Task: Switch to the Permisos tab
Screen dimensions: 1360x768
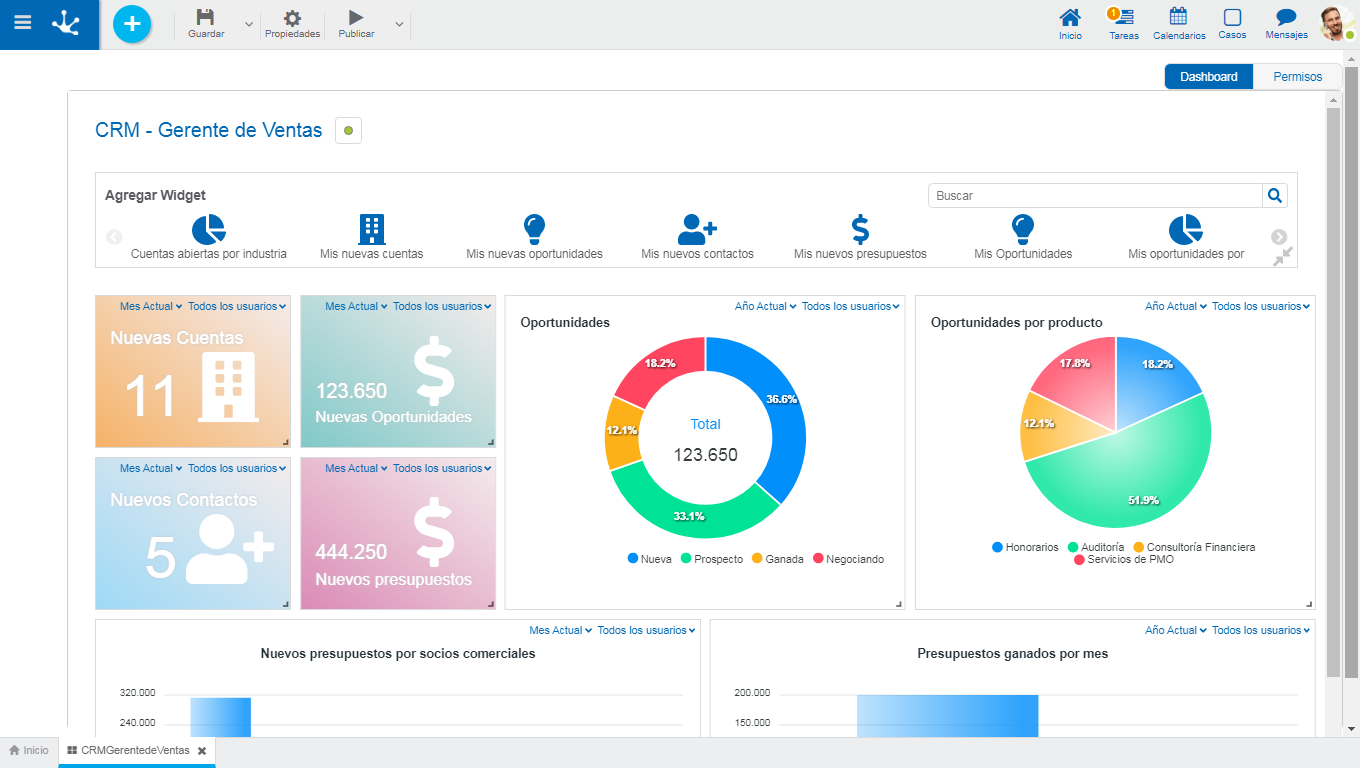Action: (1297, 77)
